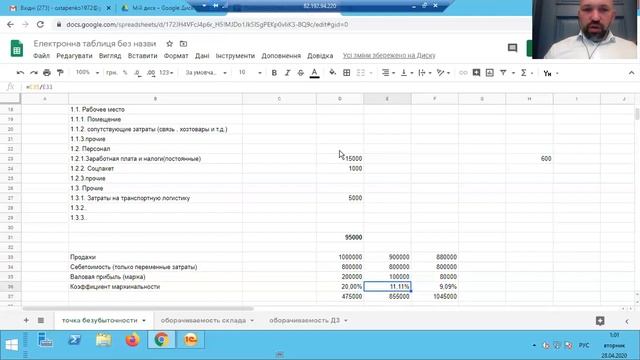Open the Вигляд menu
This screenshot has height=360, width=640.
tap(110, 56)
